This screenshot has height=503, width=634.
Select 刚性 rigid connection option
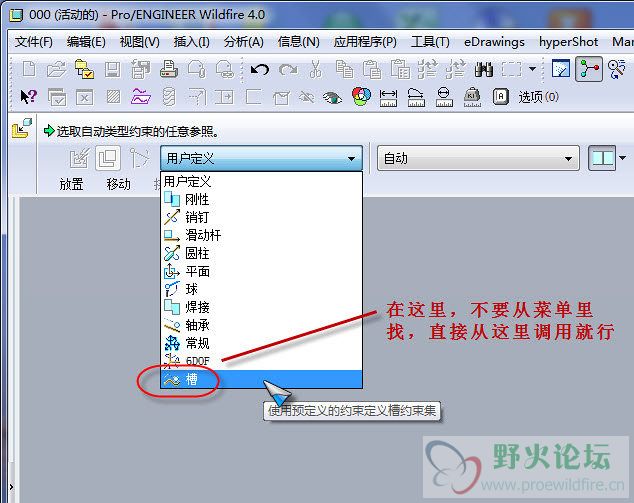261,199
